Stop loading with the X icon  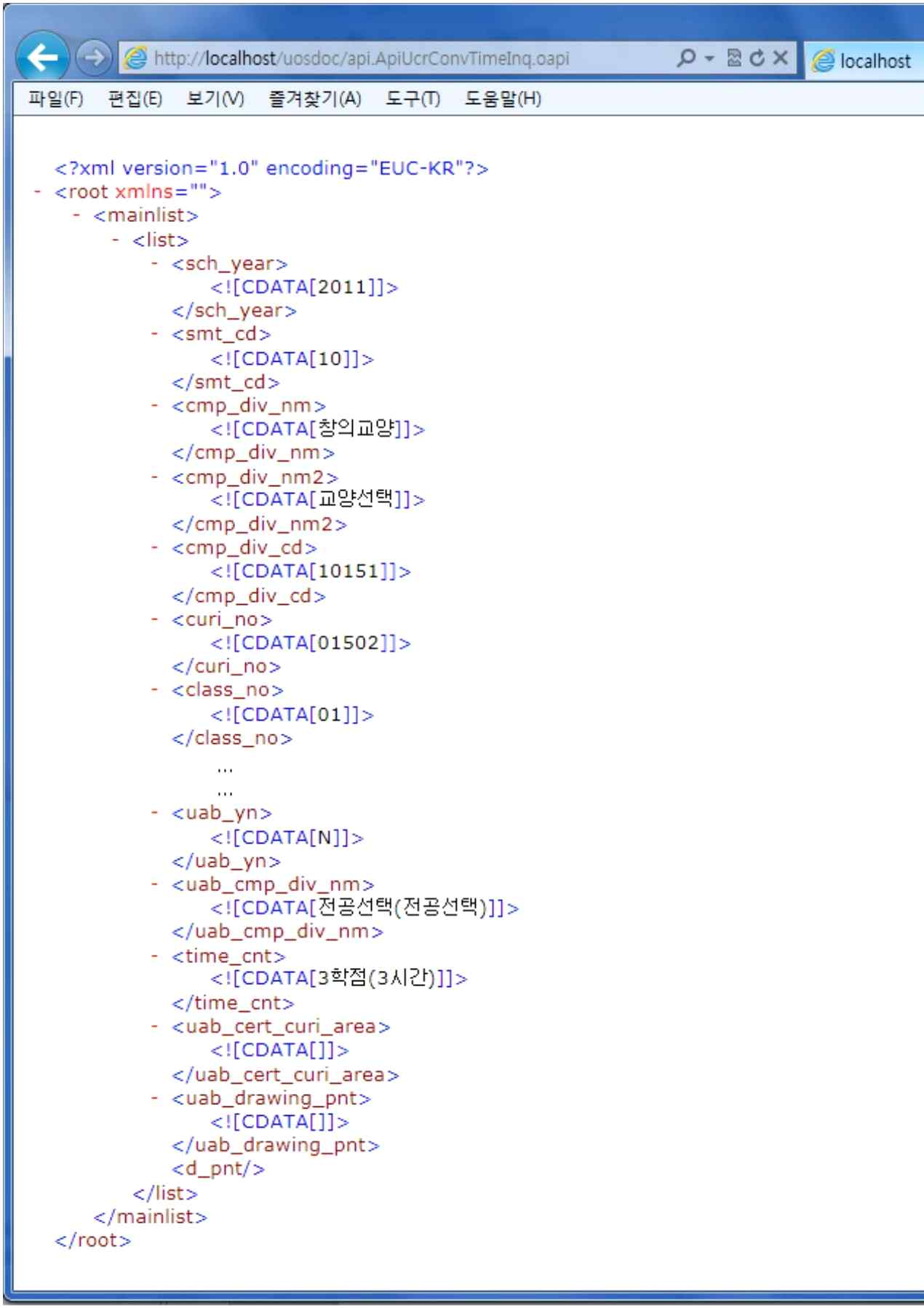point(780,58)
